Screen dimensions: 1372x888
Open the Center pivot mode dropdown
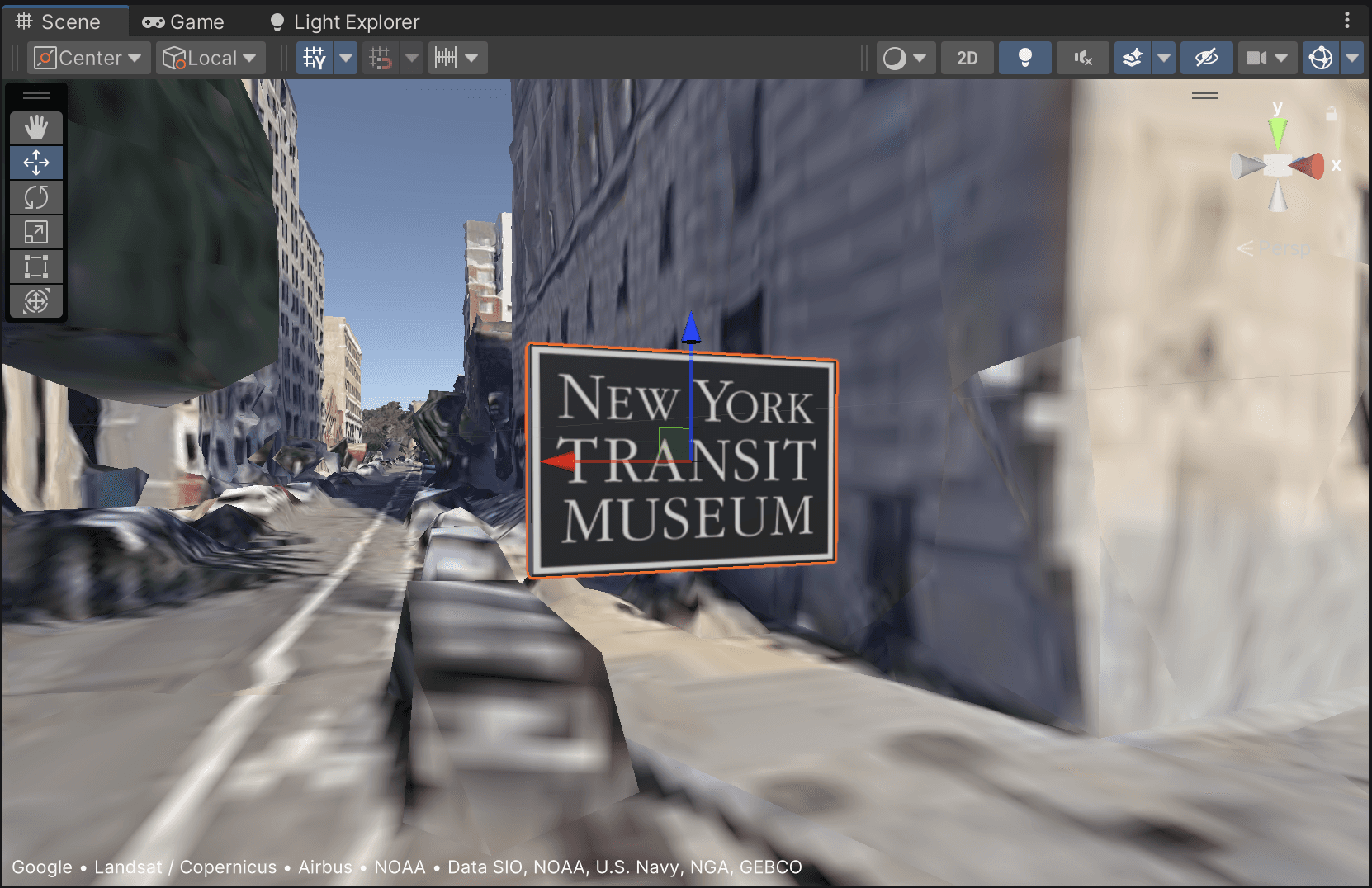[x=89, y=58]
